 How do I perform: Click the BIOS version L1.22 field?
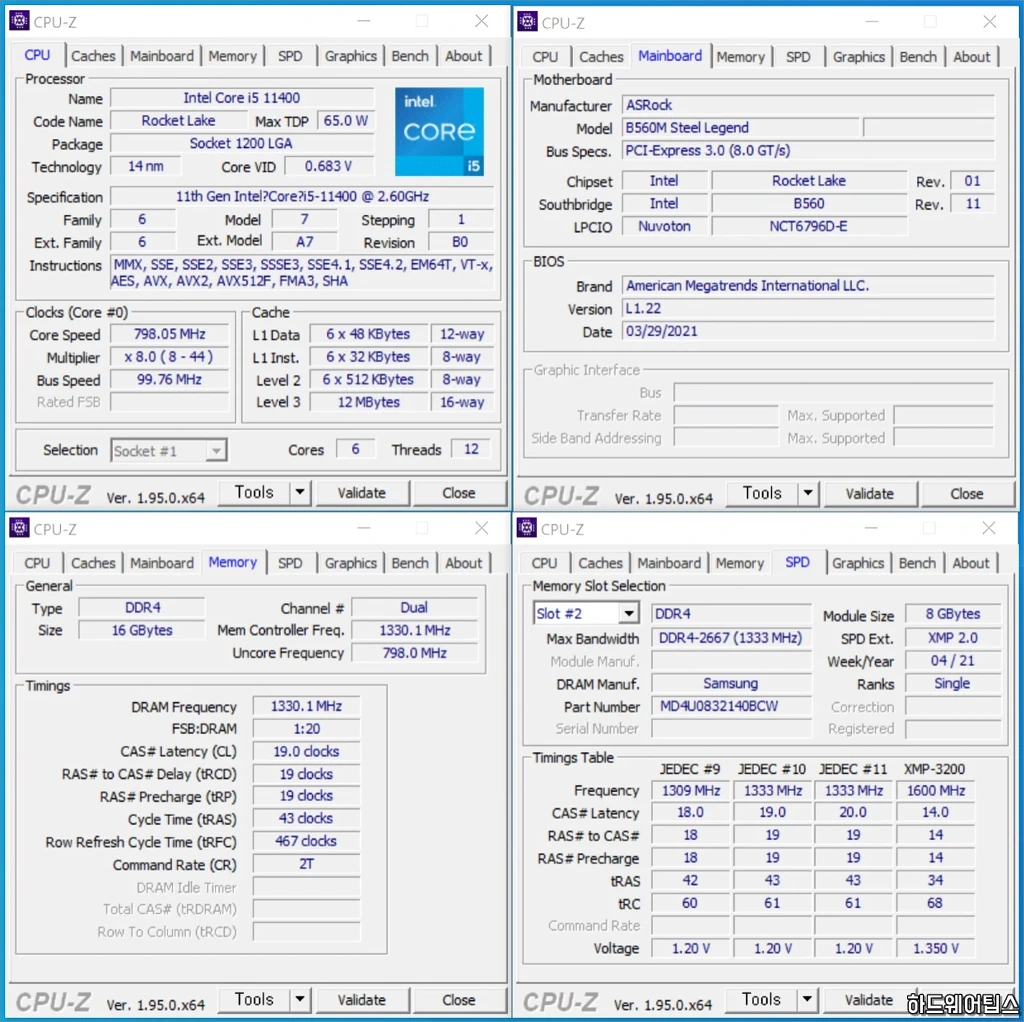(808, 308)
